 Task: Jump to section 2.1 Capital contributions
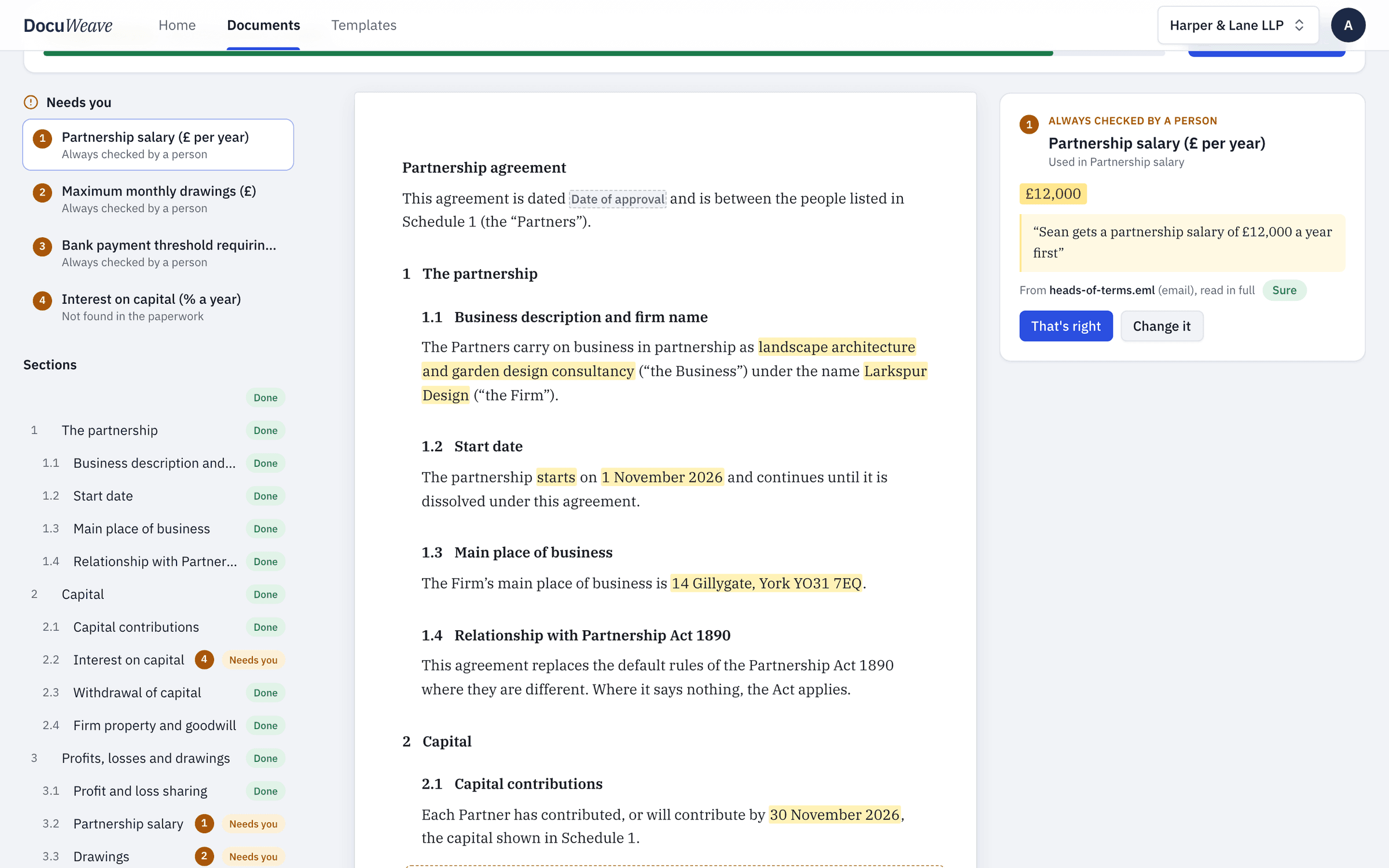click(x=158, y=627)
